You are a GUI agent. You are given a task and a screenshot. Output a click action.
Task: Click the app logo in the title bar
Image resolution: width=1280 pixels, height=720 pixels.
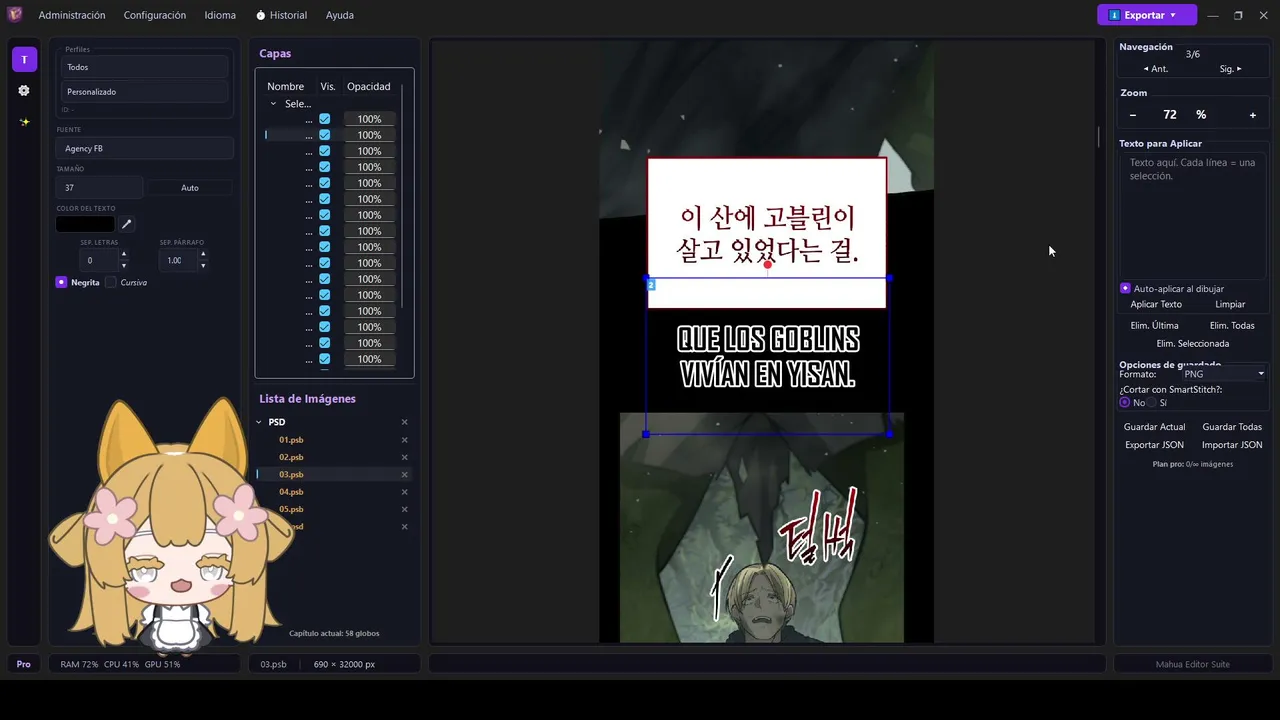15,15
